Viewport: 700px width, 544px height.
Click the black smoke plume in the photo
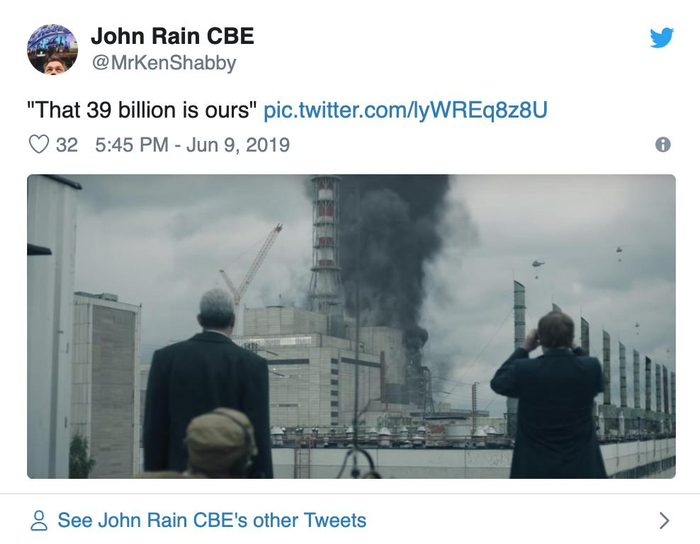pos(385,240)
